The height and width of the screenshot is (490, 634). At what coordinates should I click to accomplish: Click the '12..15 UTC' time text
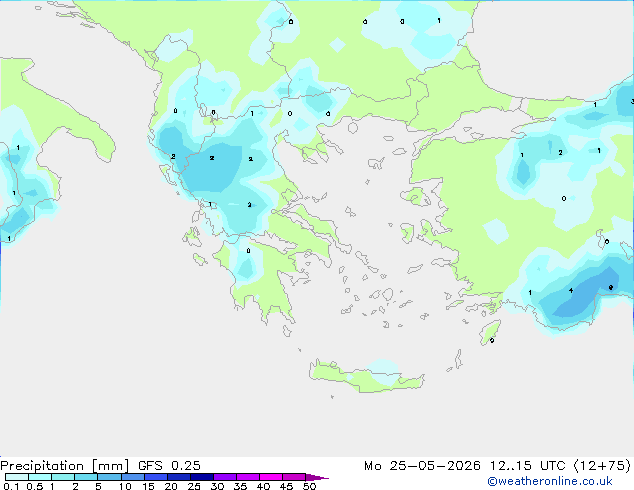point(527,466)
